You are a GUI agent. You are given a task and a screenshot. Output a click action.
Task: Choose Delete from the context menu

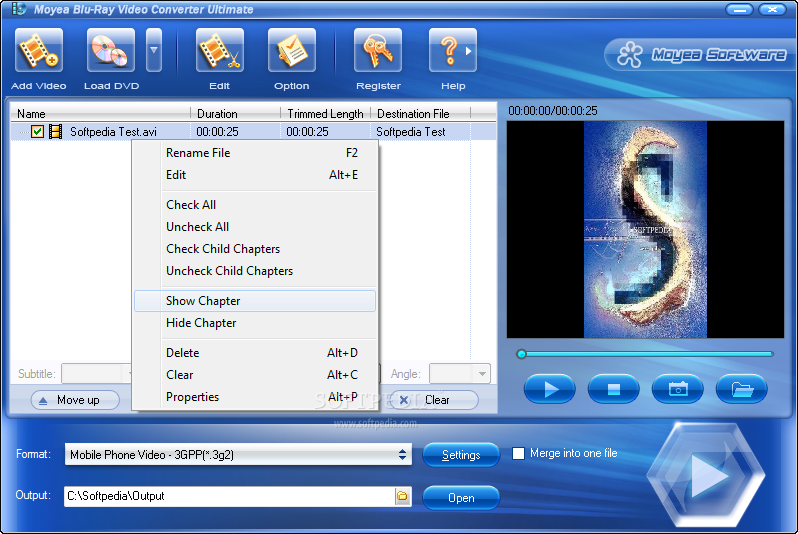coord(255,353)
